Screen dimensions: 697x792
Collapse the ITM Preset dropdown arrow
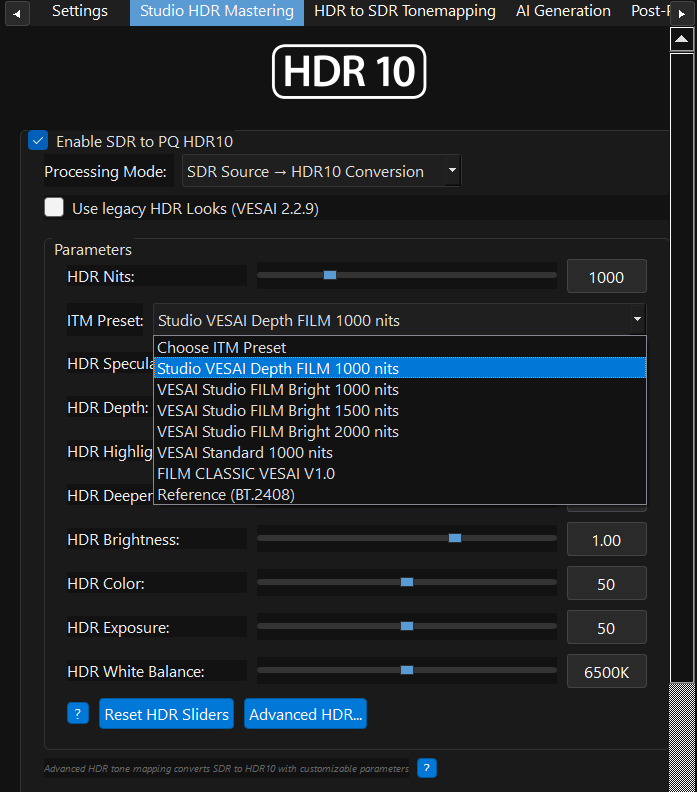tap(637, 319)
